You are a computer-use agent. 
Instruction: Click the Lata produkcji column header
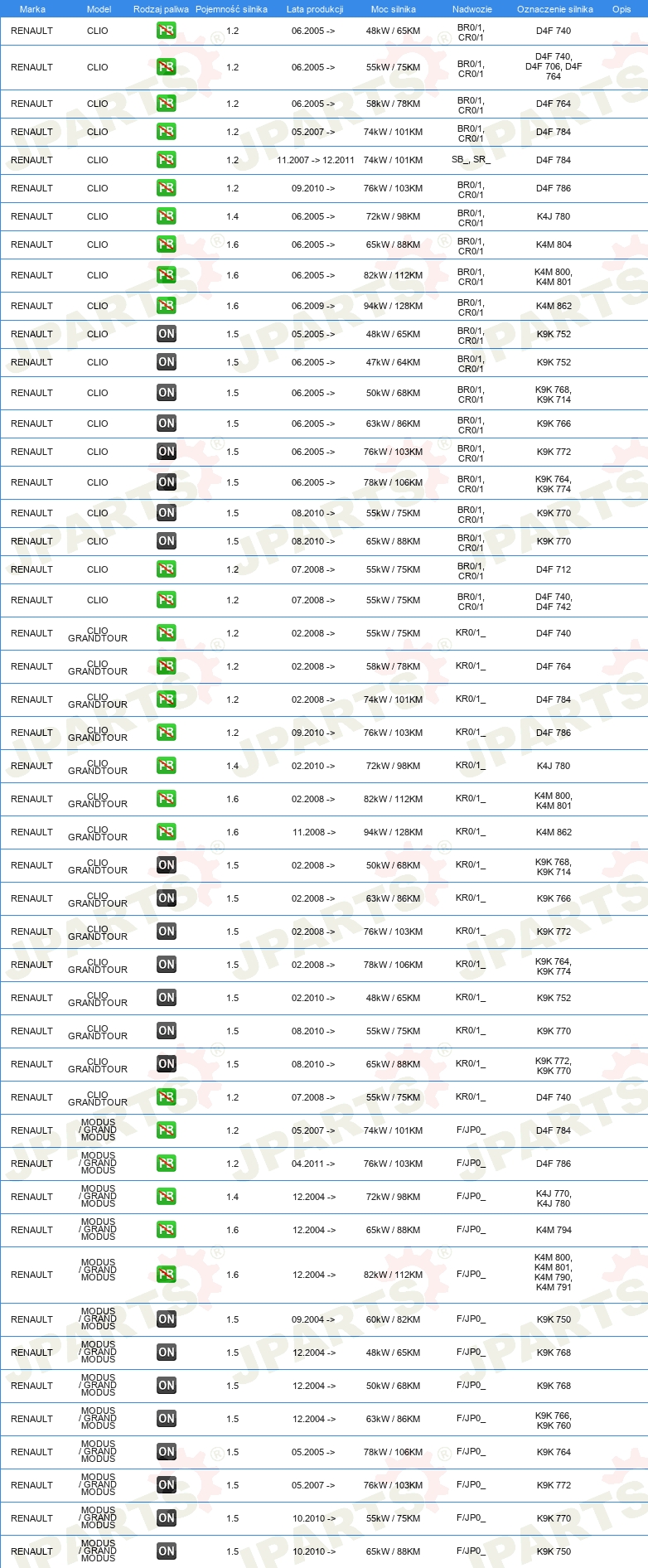point(315,9)
